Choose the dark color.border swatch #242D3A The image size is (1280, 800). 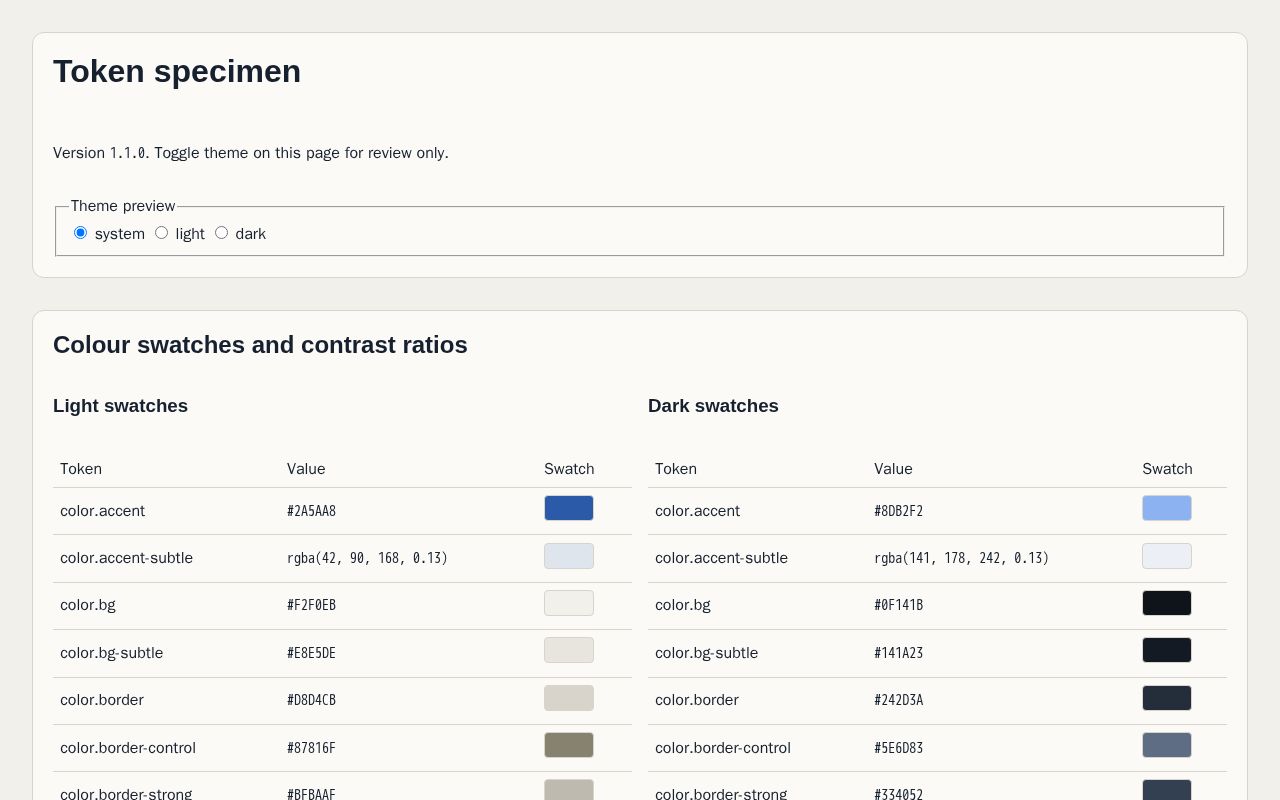(x=1167, y=698)
